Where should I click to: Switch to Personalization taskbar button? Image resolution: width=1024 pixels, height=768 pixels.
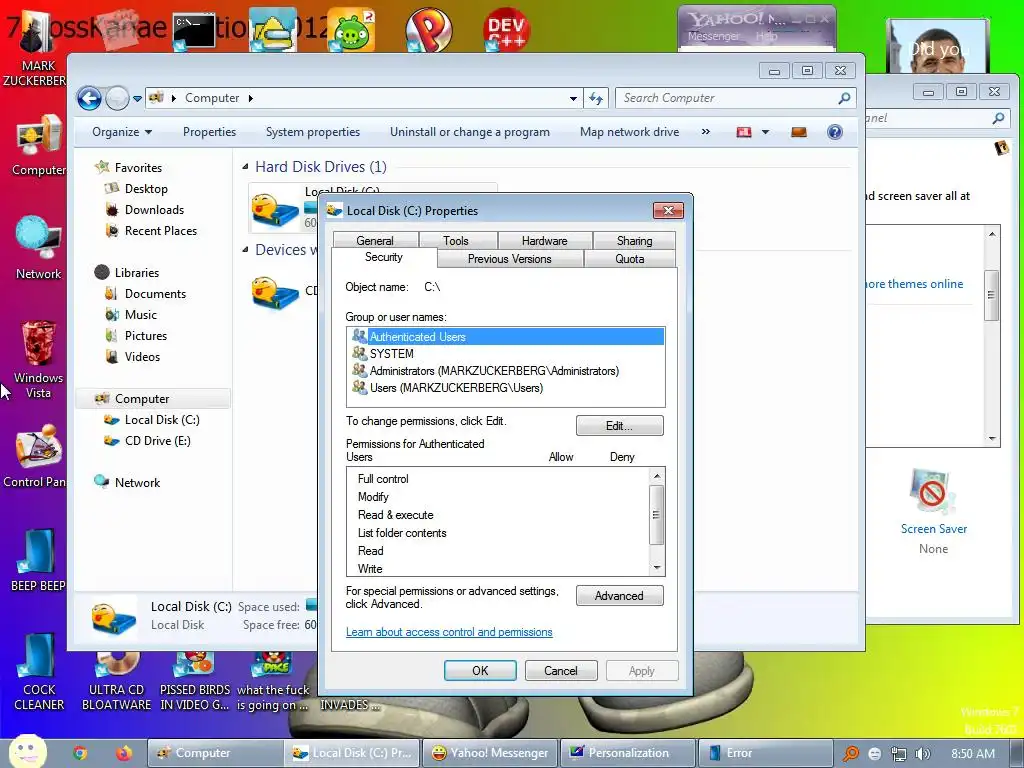[627, 753]
